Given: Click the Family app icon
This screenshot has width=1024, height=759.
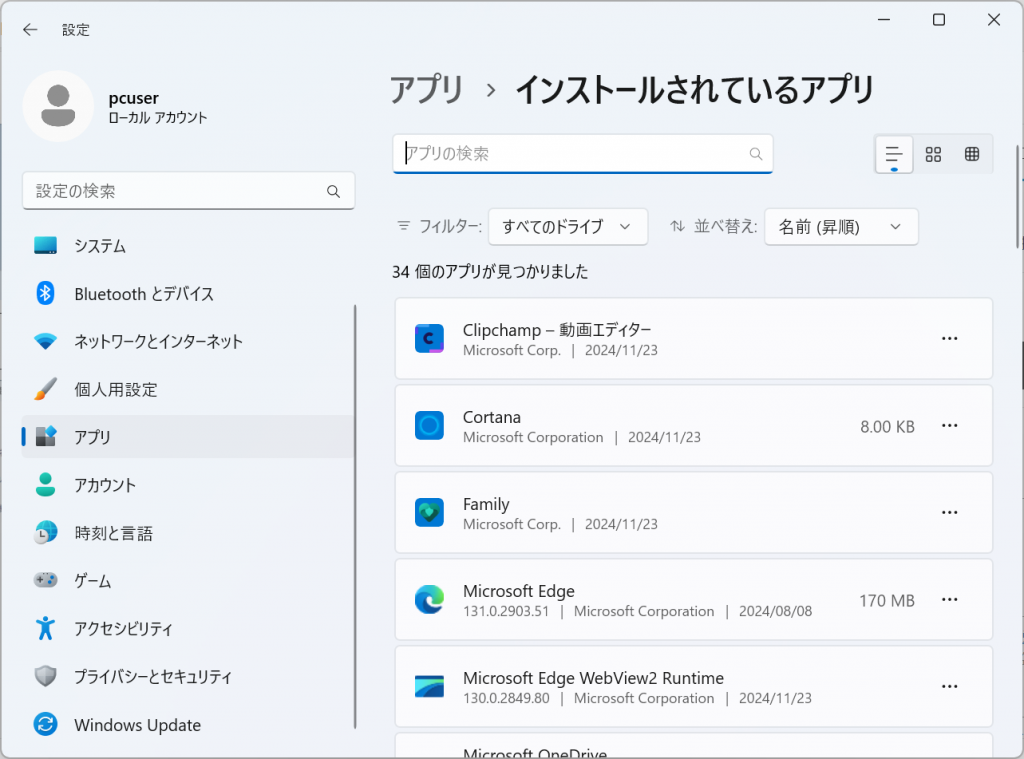Looking at the screenshot, I should [x=429, y=512].
